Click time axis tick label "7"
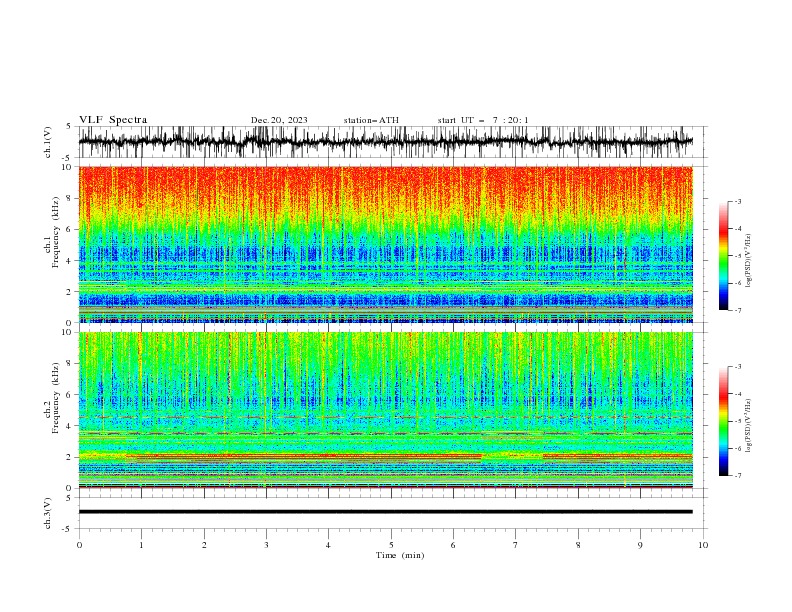This screenshot has height=612, width=792. (x=516, y=545)
